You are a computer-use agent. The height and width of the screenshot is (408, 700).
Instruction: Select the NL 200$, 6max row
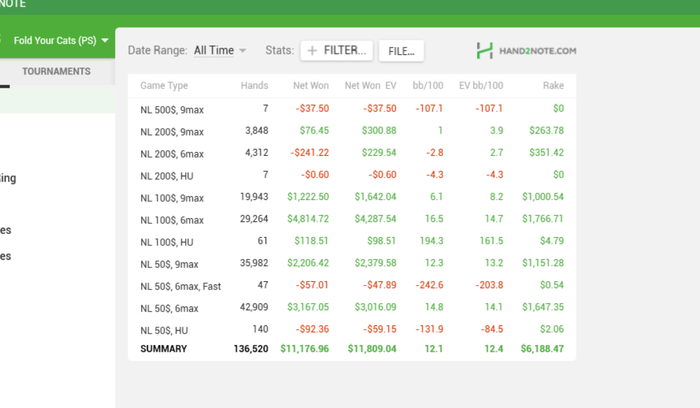coord(352,153)
